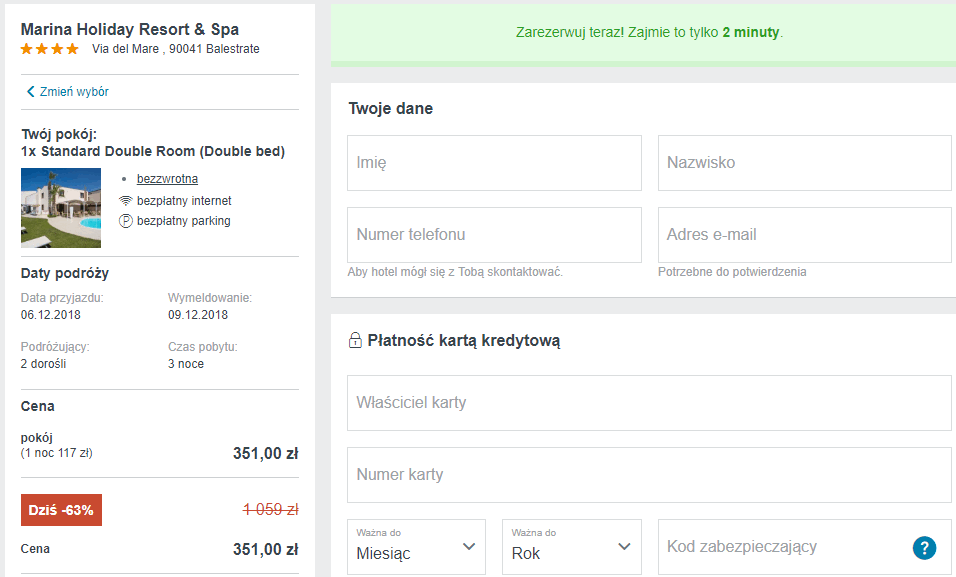This screenshot has height=577, width=956.
Task: Focus the Nazwisko input field
Action: pos(805,163)
